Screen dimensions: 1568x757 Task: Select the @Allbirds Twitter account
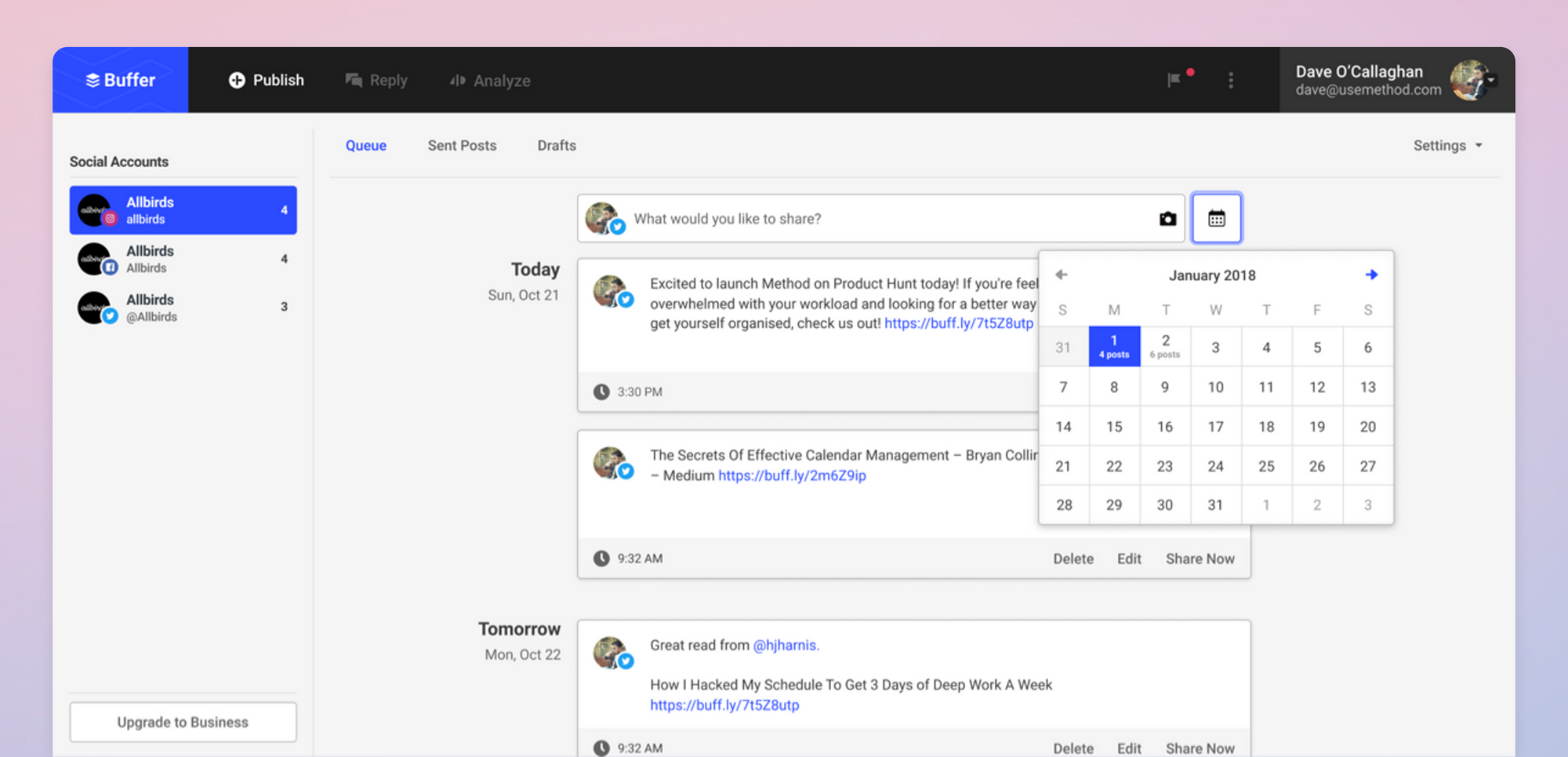pyautogui.click(x=183, y=308)
